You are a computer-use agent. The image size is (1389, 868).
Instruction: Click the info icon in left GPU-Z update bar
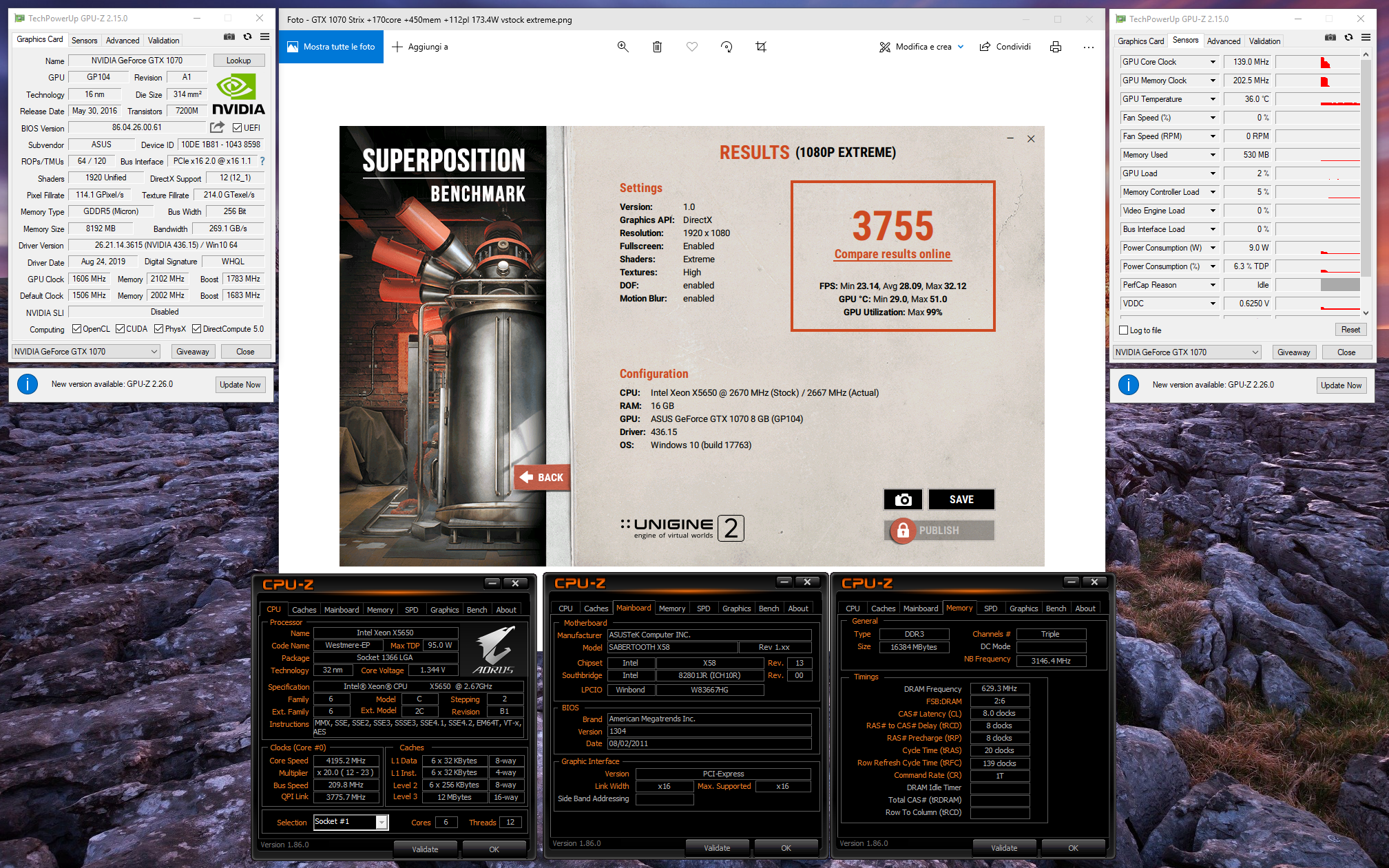coord(28,384)
